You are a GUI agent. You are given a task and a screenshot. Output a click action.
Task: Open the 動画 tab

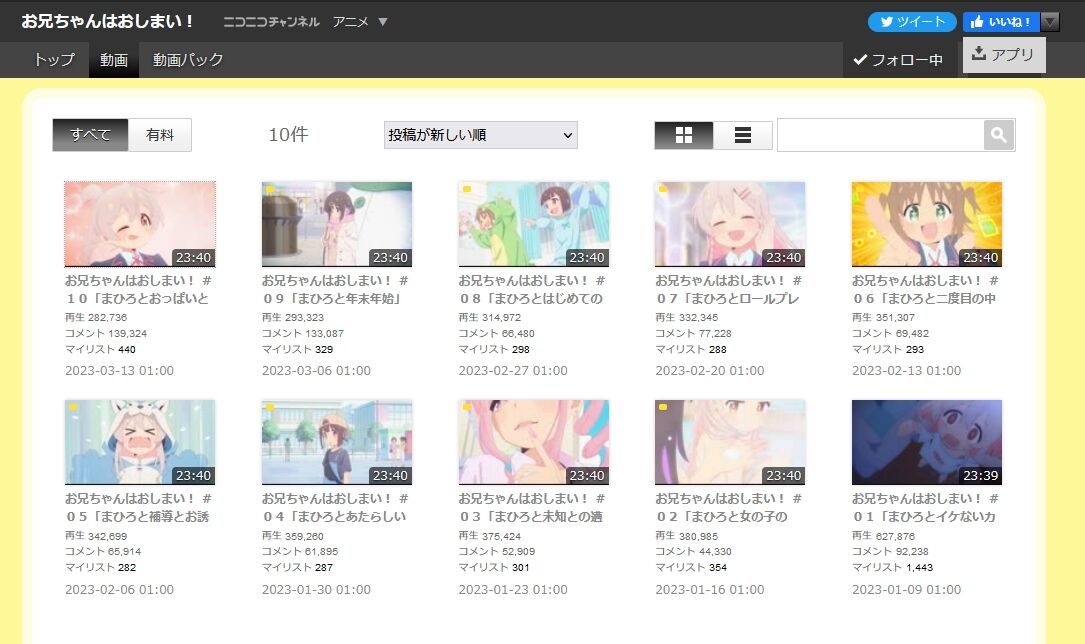click(x=113, y=60)
